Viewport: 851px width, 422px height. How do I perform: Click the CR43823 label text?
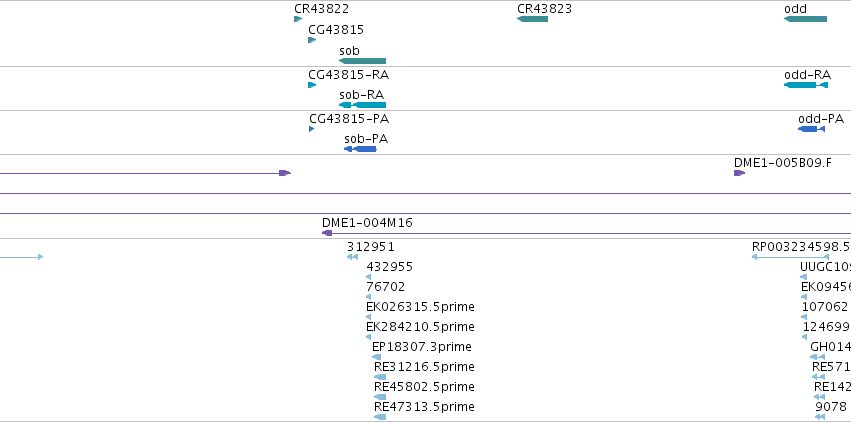pos(544,9)
